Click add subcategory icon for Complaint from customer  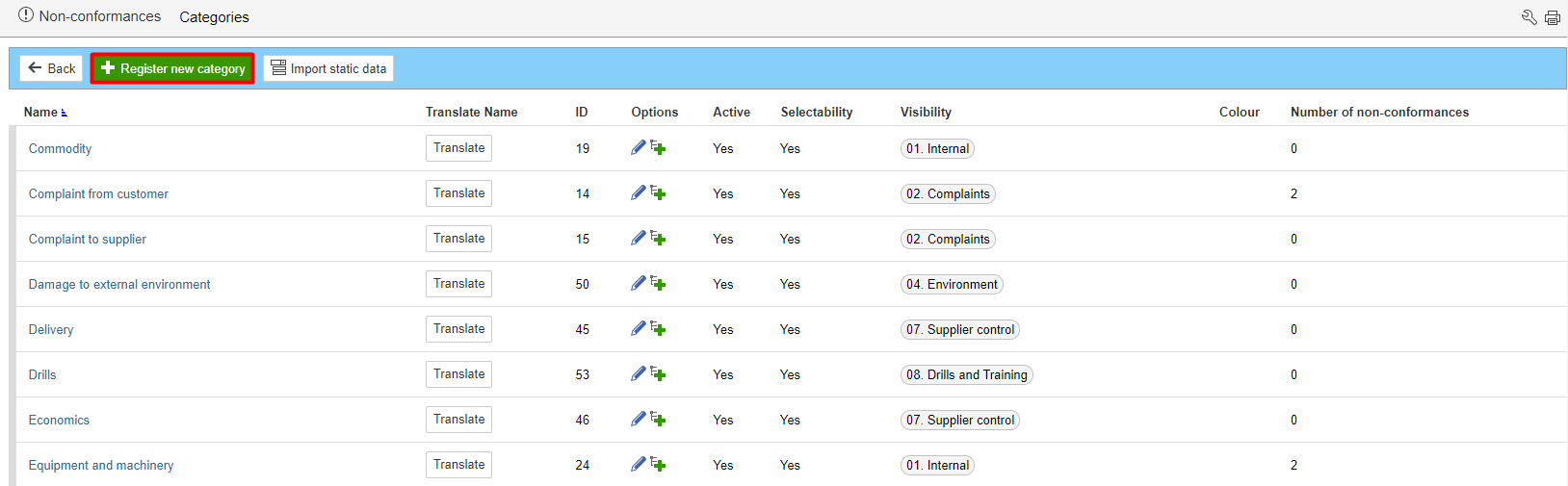coord(658,193)
